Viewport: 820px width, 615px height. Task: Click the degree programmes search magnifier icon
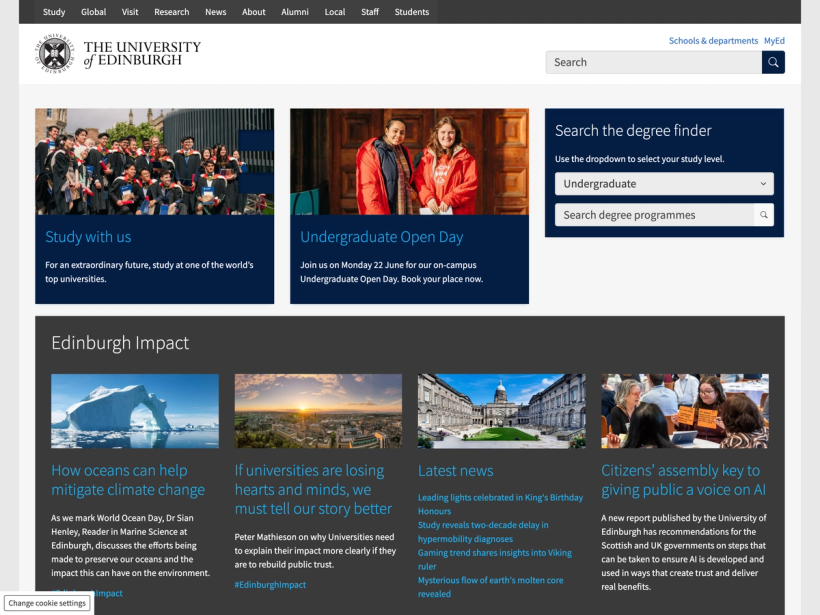tap(764, 215)
